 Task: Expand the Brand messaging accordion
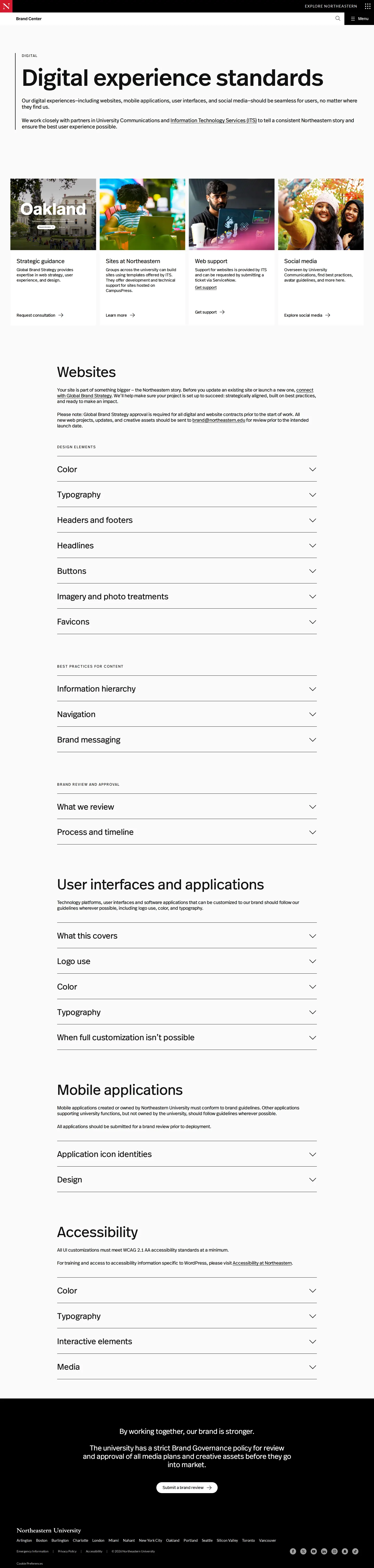[x=187, y=740]
